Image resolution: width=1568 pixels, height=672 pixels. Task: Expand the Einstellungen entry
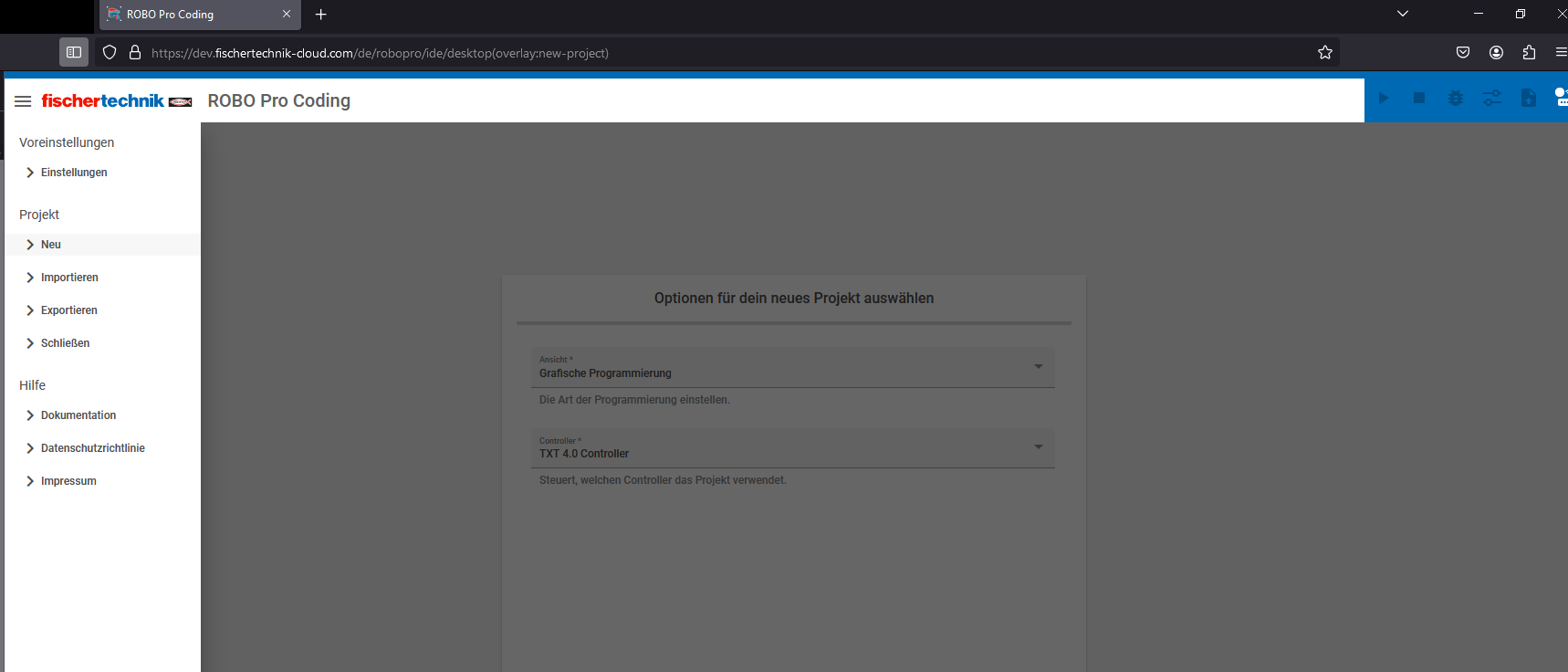tap(74, 173)
